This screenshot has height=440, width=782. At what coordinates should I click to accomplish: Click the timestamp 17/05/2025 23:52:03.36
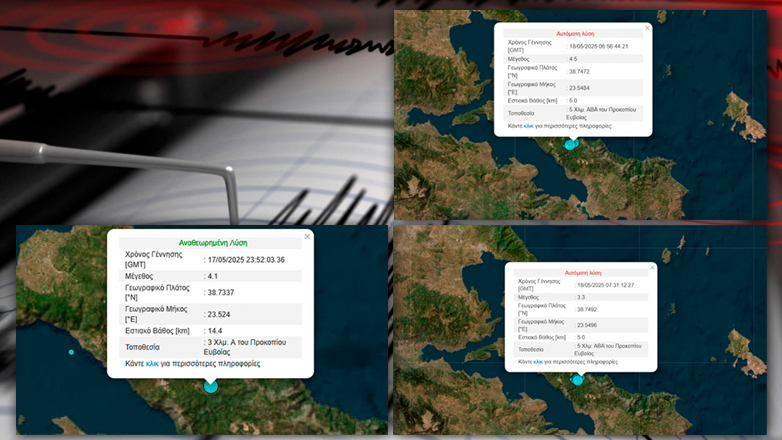[x=246, y=259]
